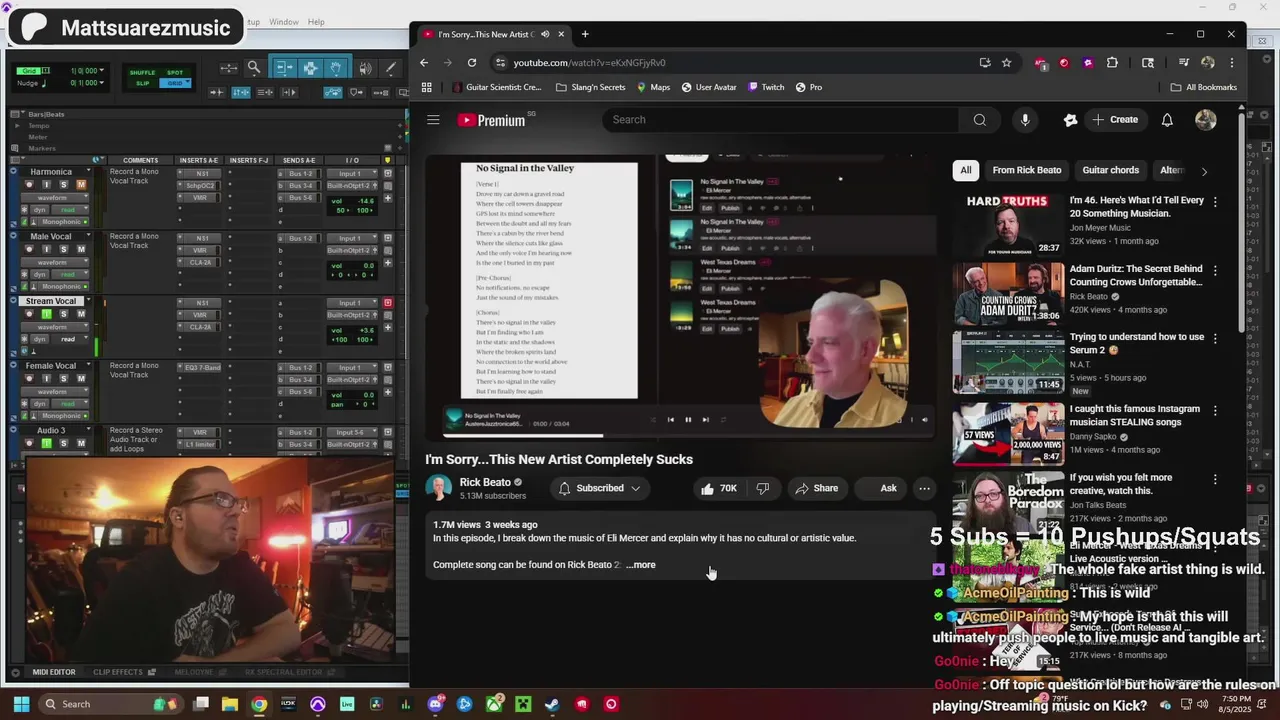
Task: Open the YouTube hamburger guide menu
Action: [x=433, y=120]
